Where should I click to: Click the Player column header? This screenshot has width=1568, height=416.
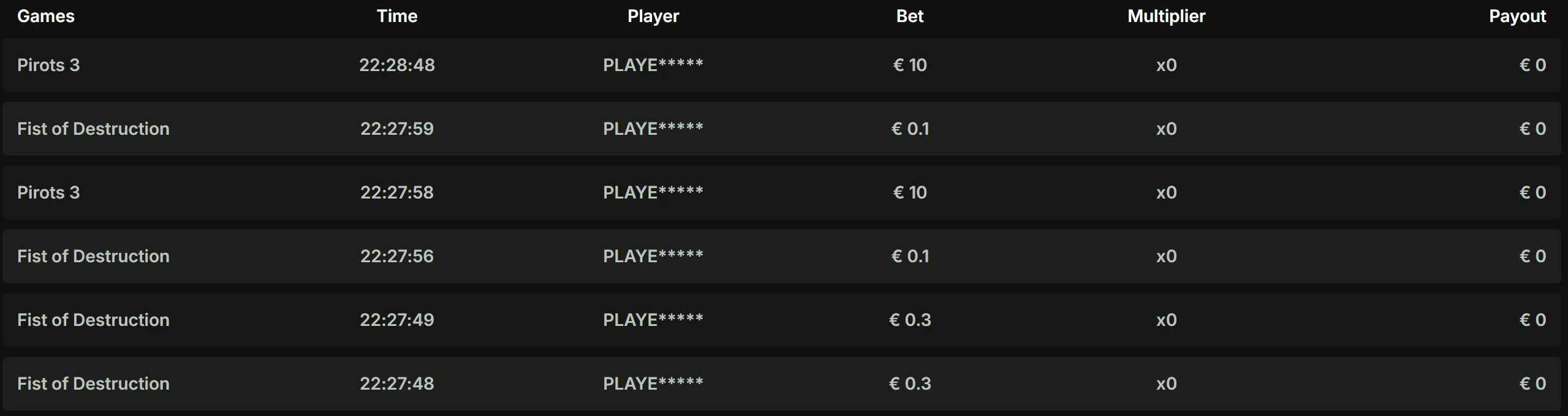651,16
